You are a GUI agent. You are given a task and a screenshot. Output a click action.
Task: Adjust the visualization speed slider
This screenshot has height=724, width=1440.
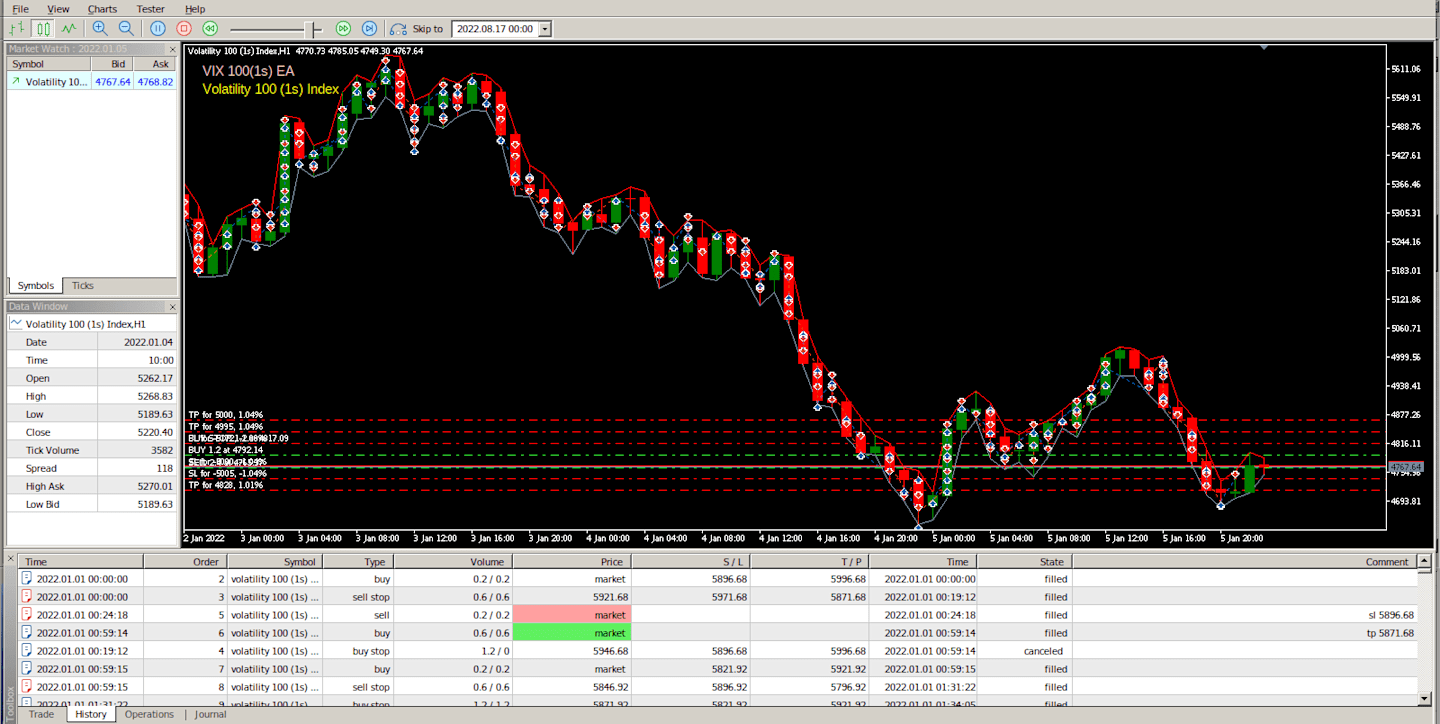point(314,29)
